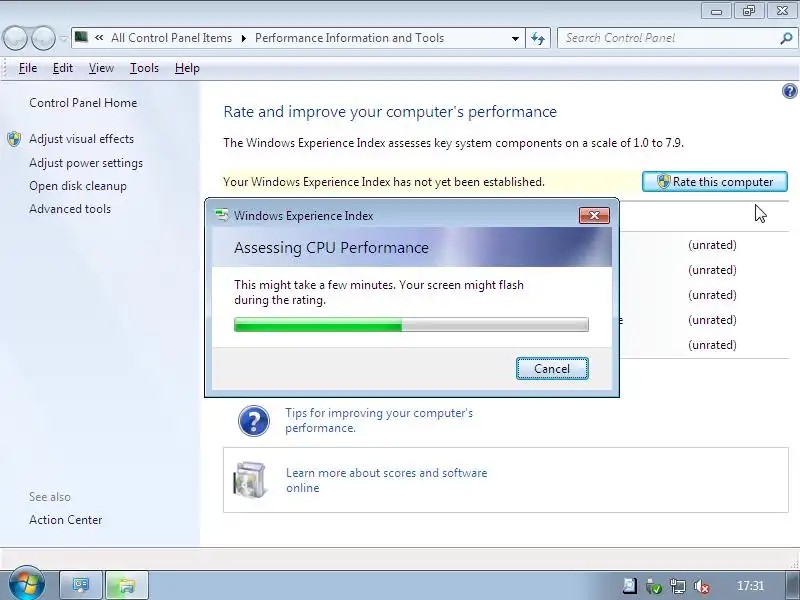Open the Windows Start orb
The height and width of the screenshot is (600, 800).
click(27, 584)
